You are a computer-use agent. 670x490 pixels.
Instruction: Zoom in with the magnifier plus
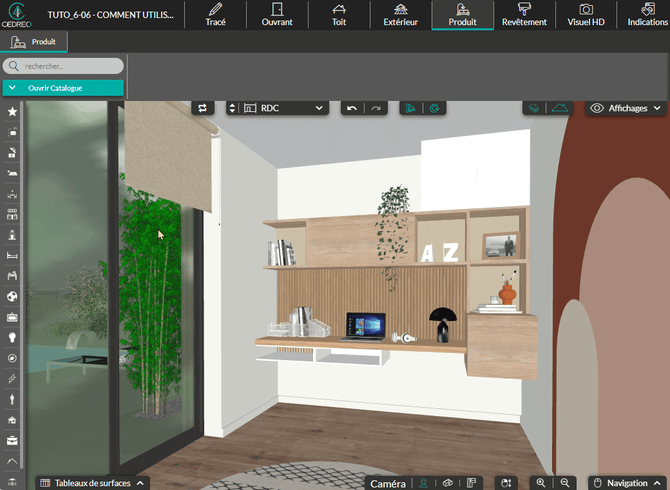coord(541,483)
